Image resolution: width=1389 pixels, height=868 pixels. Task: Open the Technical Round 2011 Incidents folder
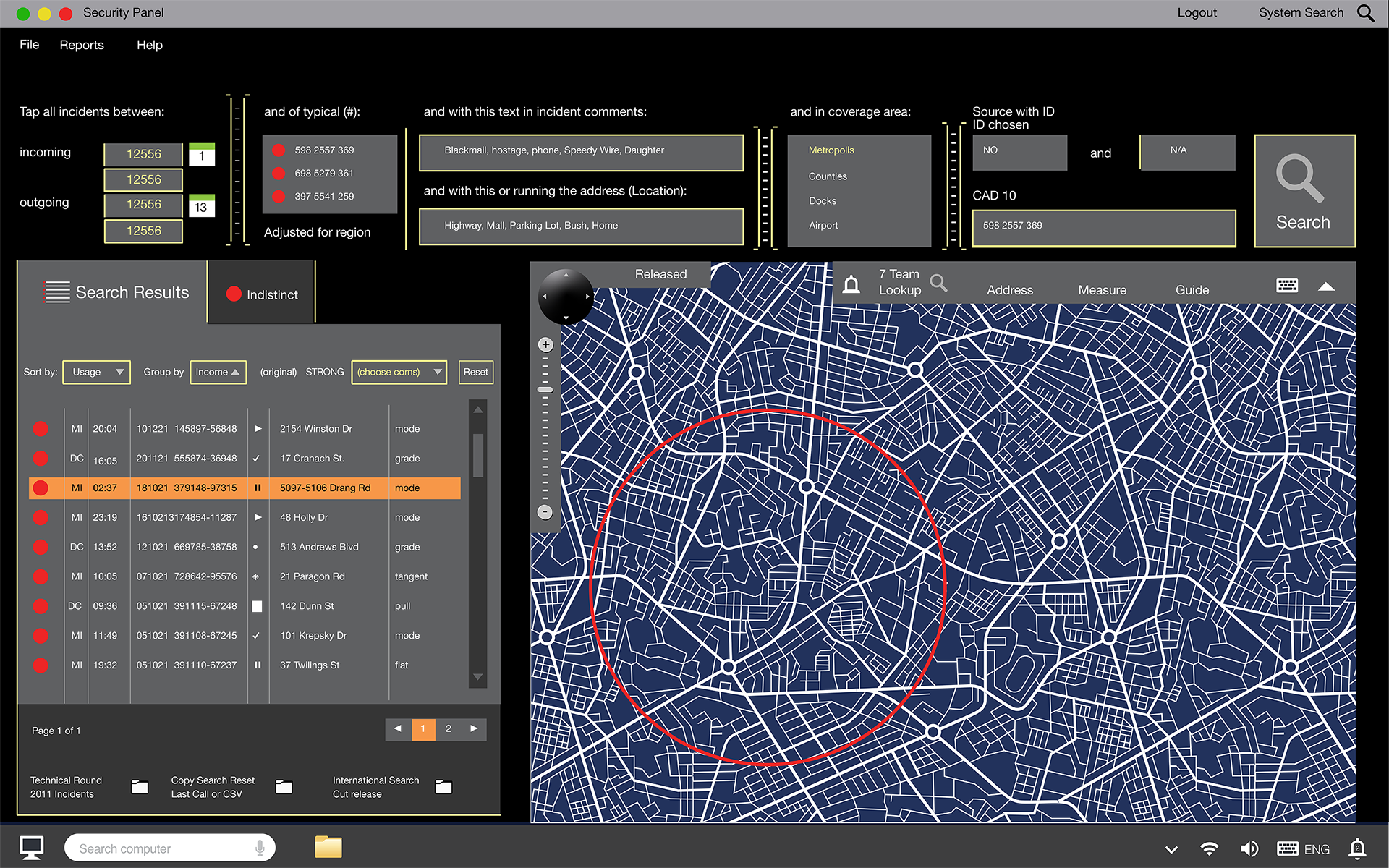point(140,787)
